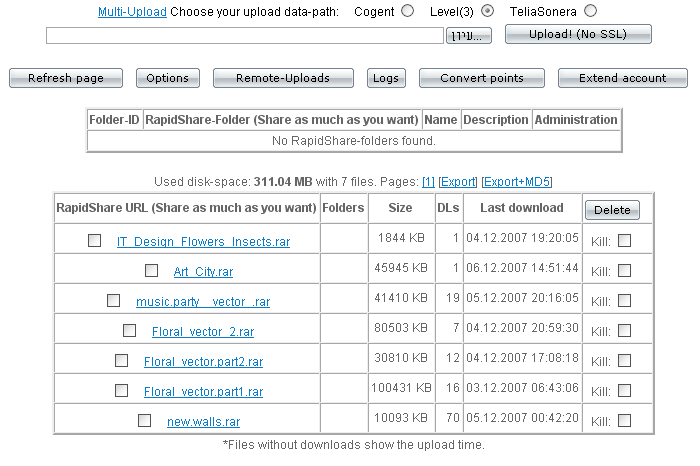Viewport: 700px width, 466px height.
Task: Select the Level(3) data-path radio button
Action: click(488, 12)
